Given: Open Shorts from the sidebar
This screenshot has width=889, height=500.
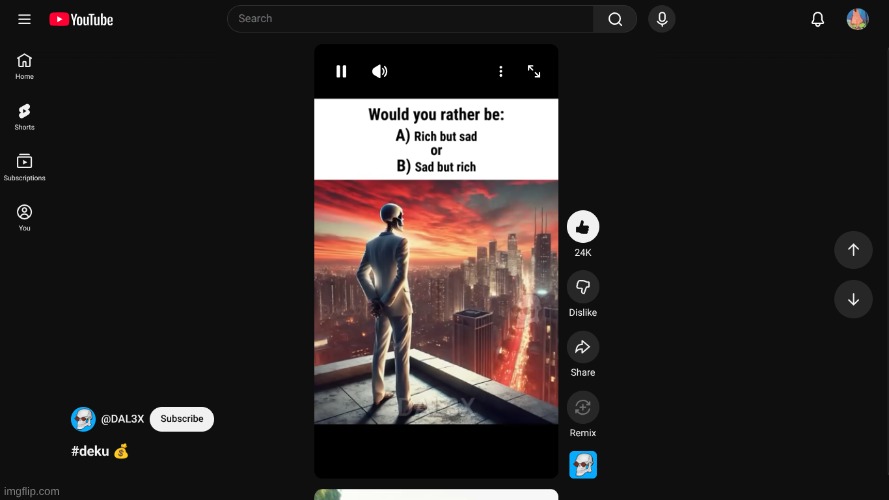Looking at the screenshot, I should 24,116.
